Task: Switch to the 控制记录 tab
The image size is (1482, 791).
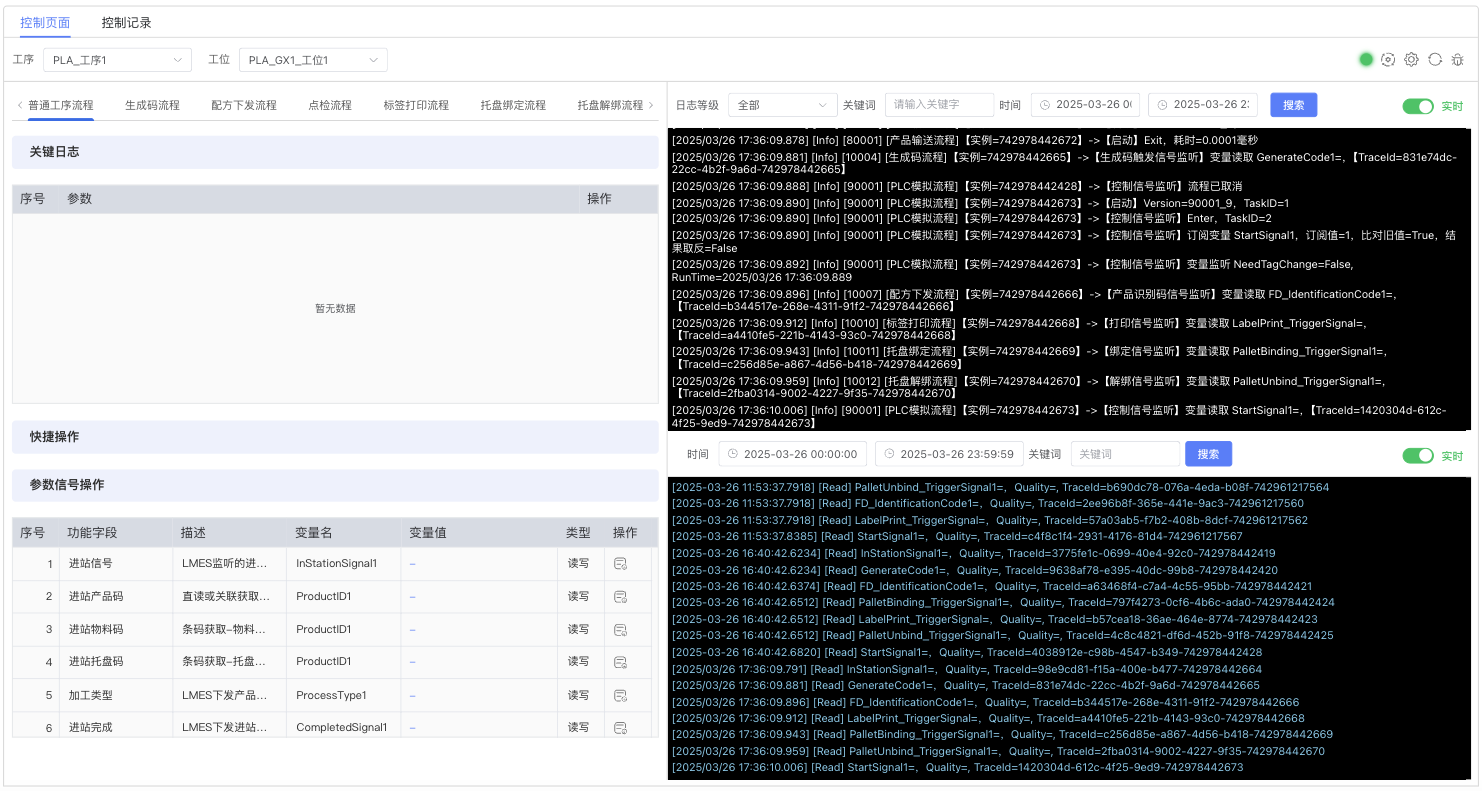Action: click(126, 22)
